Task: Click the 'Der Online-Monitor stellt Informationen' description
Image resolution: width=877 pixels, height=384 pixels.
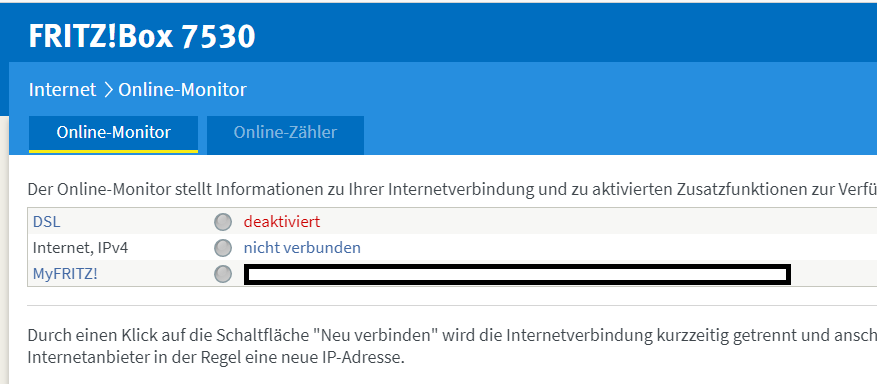Action: click(x=452, y=189)
